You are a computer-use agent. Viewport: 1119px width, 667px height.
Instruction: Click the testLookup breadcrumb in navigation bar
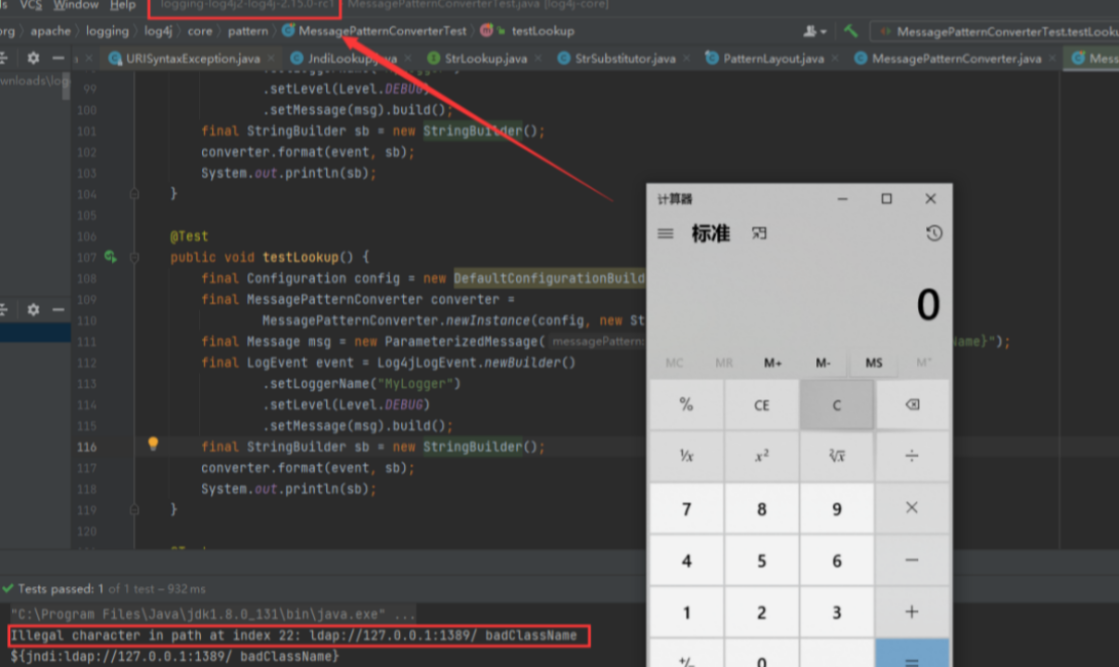[x=543, y=31]
